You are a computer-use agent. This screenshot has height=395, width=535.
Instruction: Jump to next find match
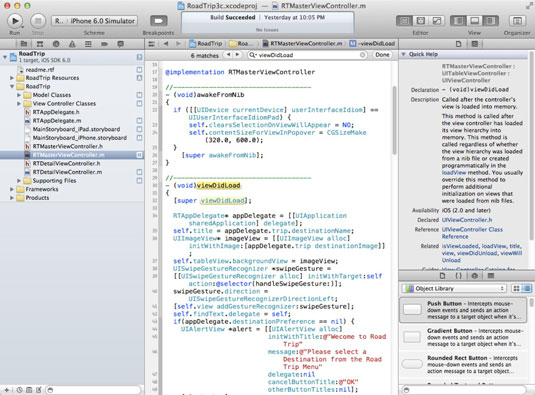tap(237, 55)
